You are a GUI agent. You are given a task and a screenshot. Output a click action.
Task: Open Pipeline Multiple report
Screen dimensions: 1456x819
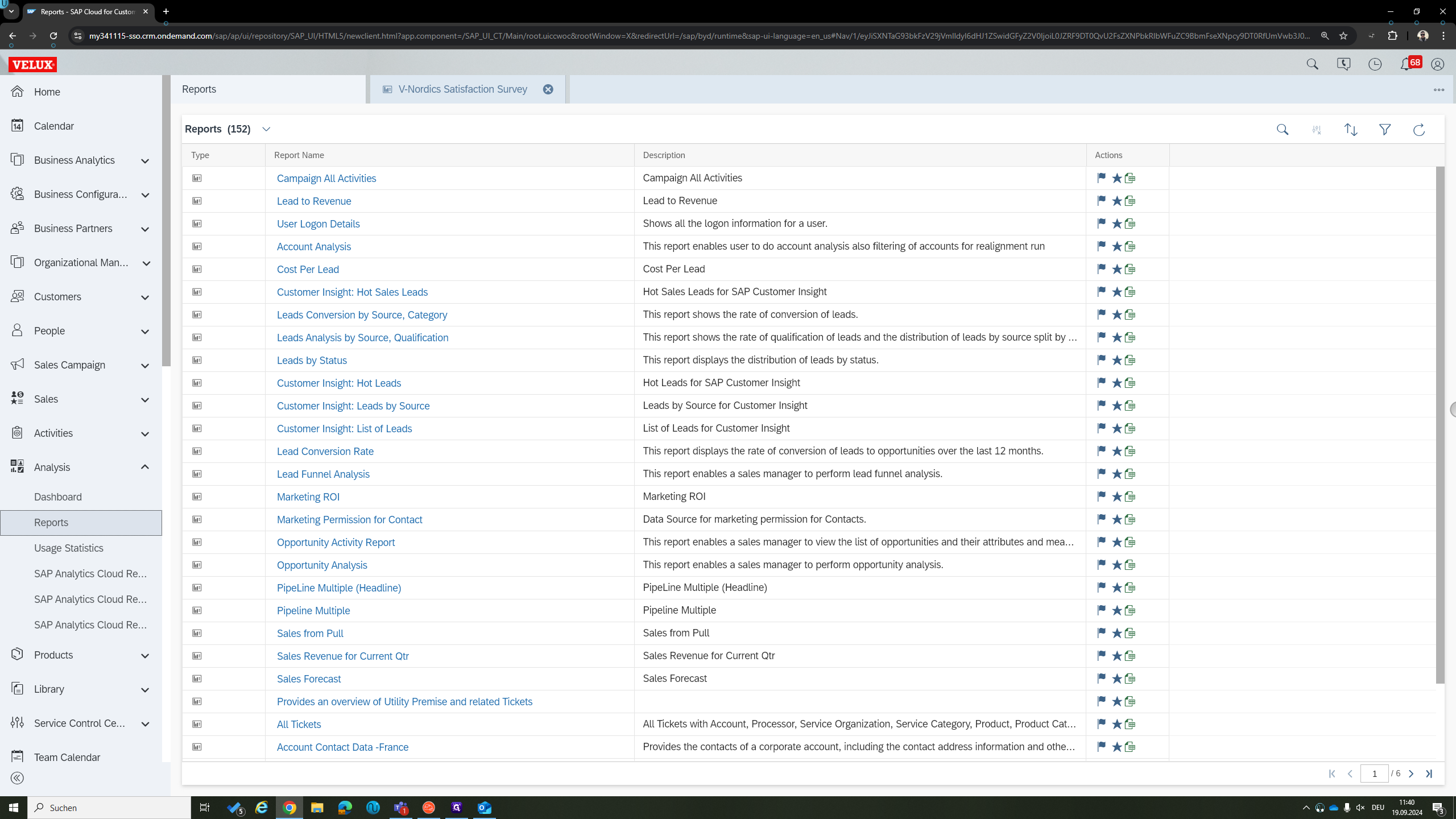tap(313, 610)
